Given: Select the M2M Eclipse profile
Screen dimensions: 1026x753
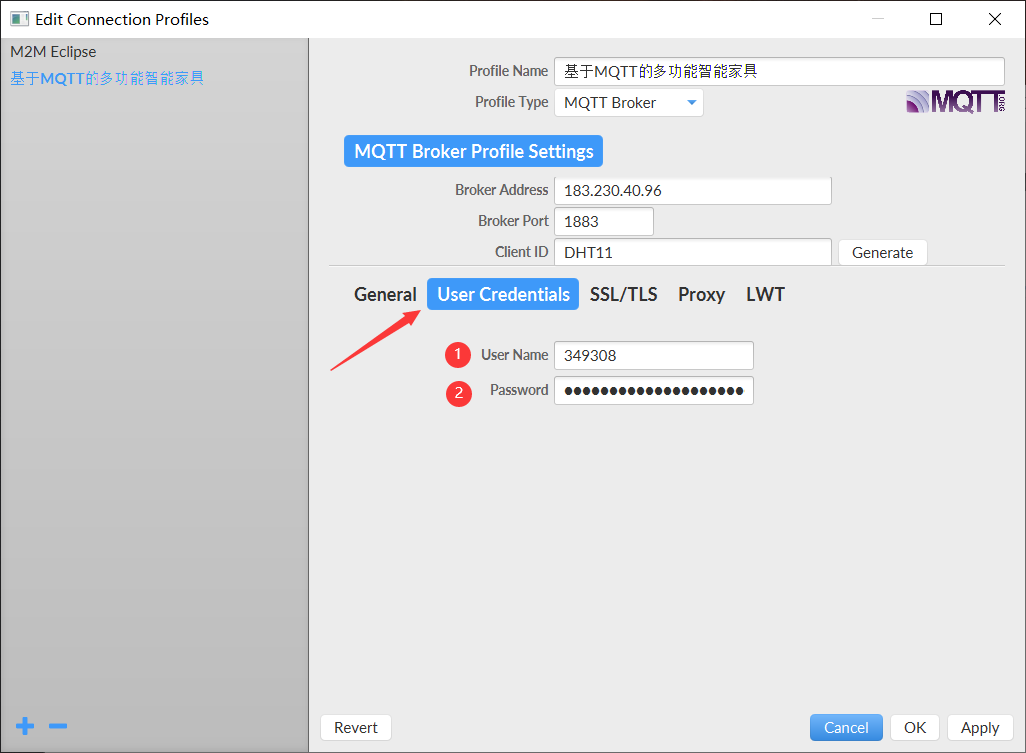Looking at the screenshot, I should pyautogui.click(x=53, y=52).
